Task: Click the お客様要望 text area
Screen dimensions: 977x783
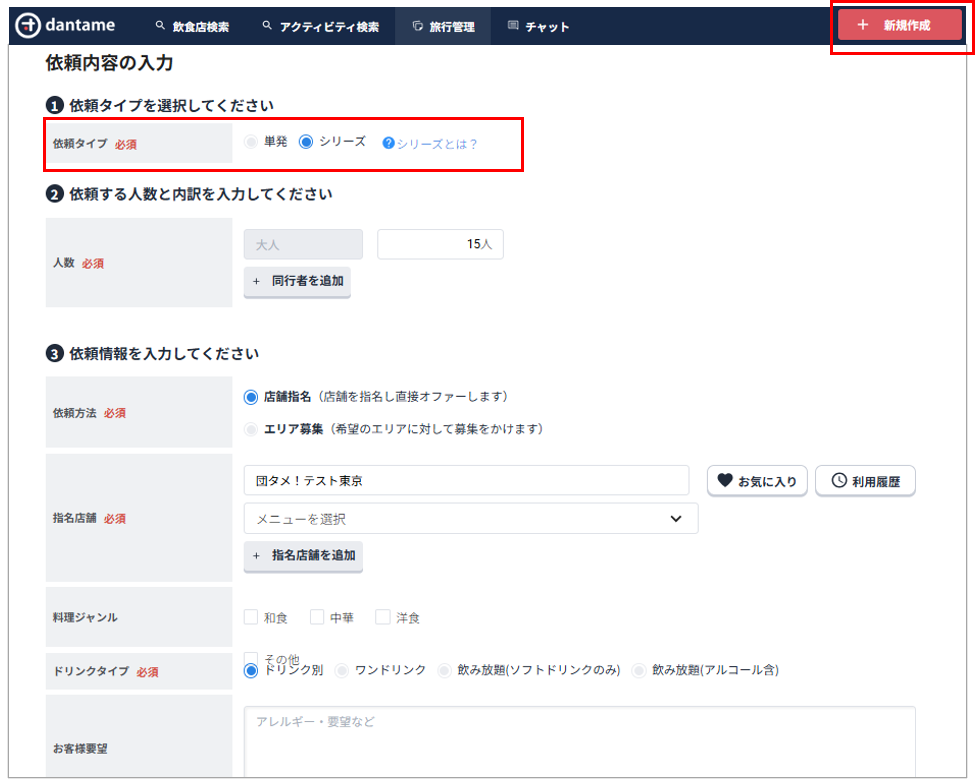Action: coord(579,740)
